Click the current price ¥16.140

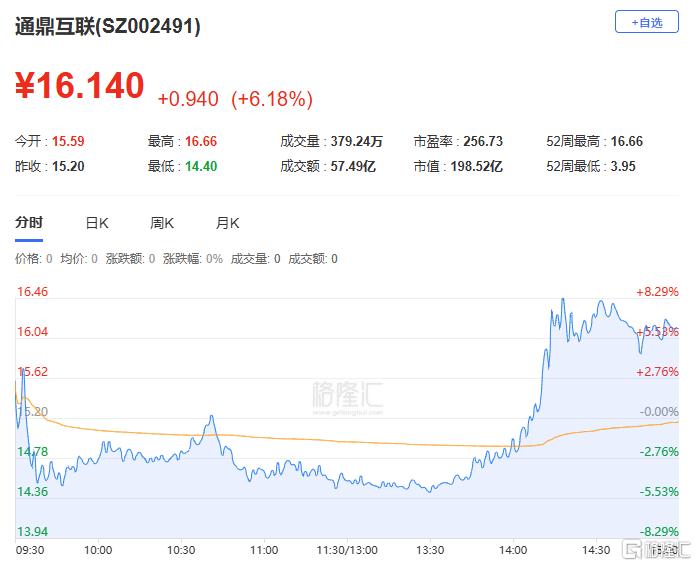point(80,87)
